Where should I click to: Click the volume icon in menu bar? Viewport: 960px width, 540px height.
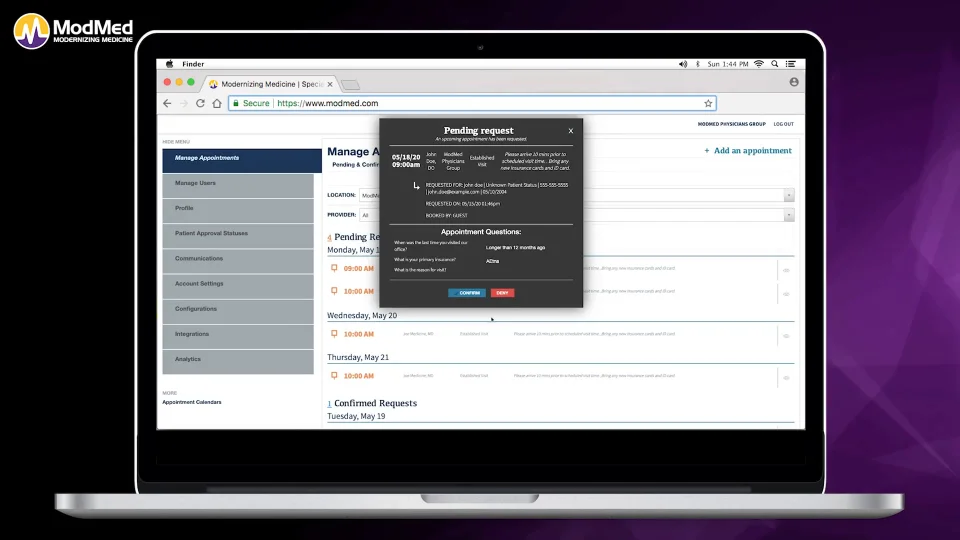[683, 64]
